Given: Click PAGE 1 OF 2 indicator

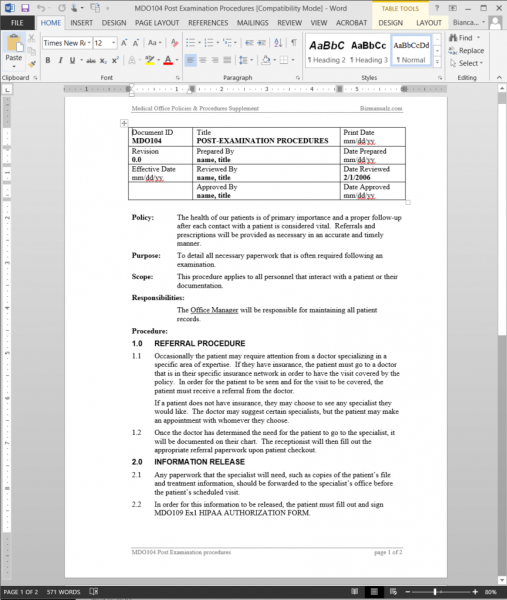Looking at the screenshot, I should 21,592.
